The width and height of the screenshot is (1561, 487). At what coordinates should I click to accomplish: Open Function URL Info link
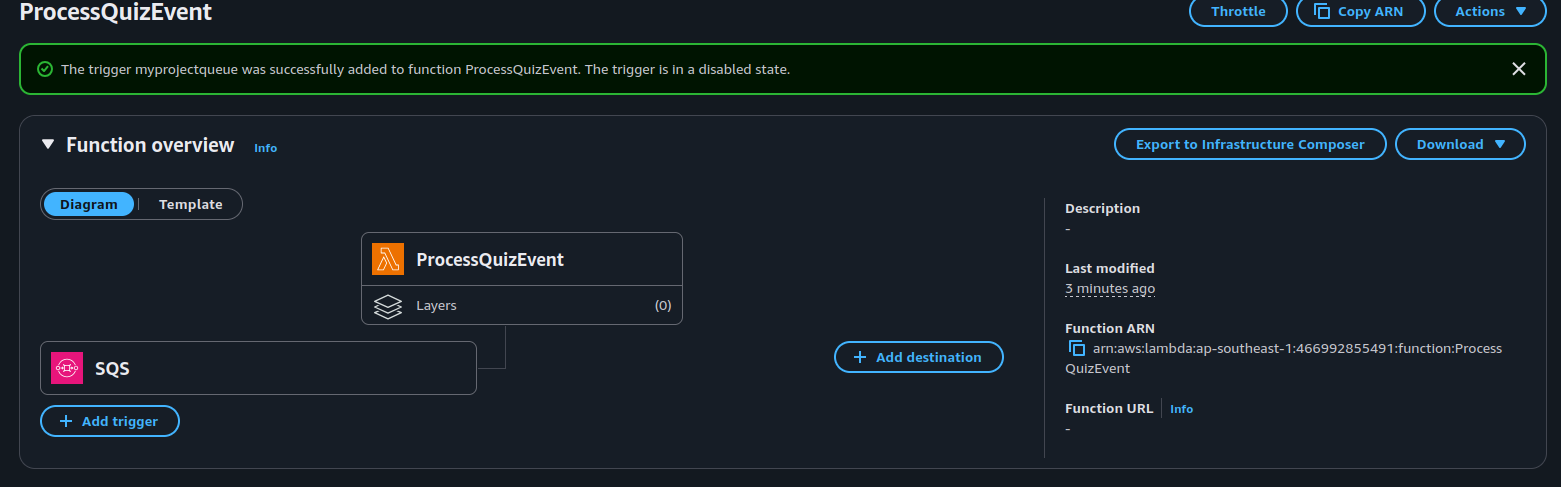[1181, 409]
